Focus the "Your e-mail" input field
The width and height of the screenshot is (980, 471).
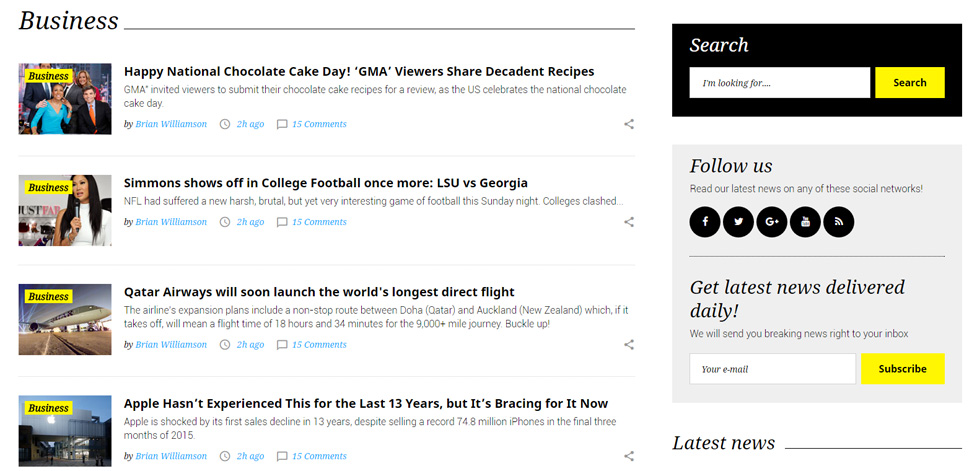[772, 369]
